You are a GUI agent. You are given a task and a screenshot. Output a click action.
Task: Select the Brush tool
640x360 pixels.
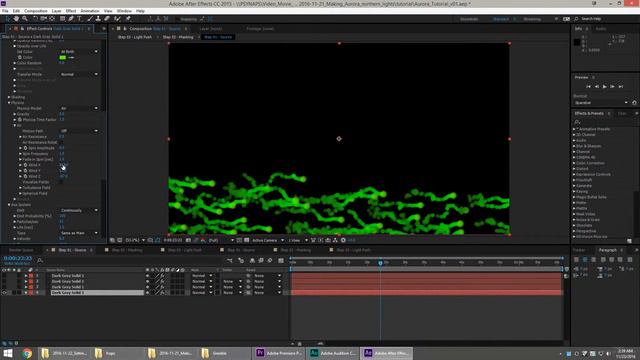(89, 19)
